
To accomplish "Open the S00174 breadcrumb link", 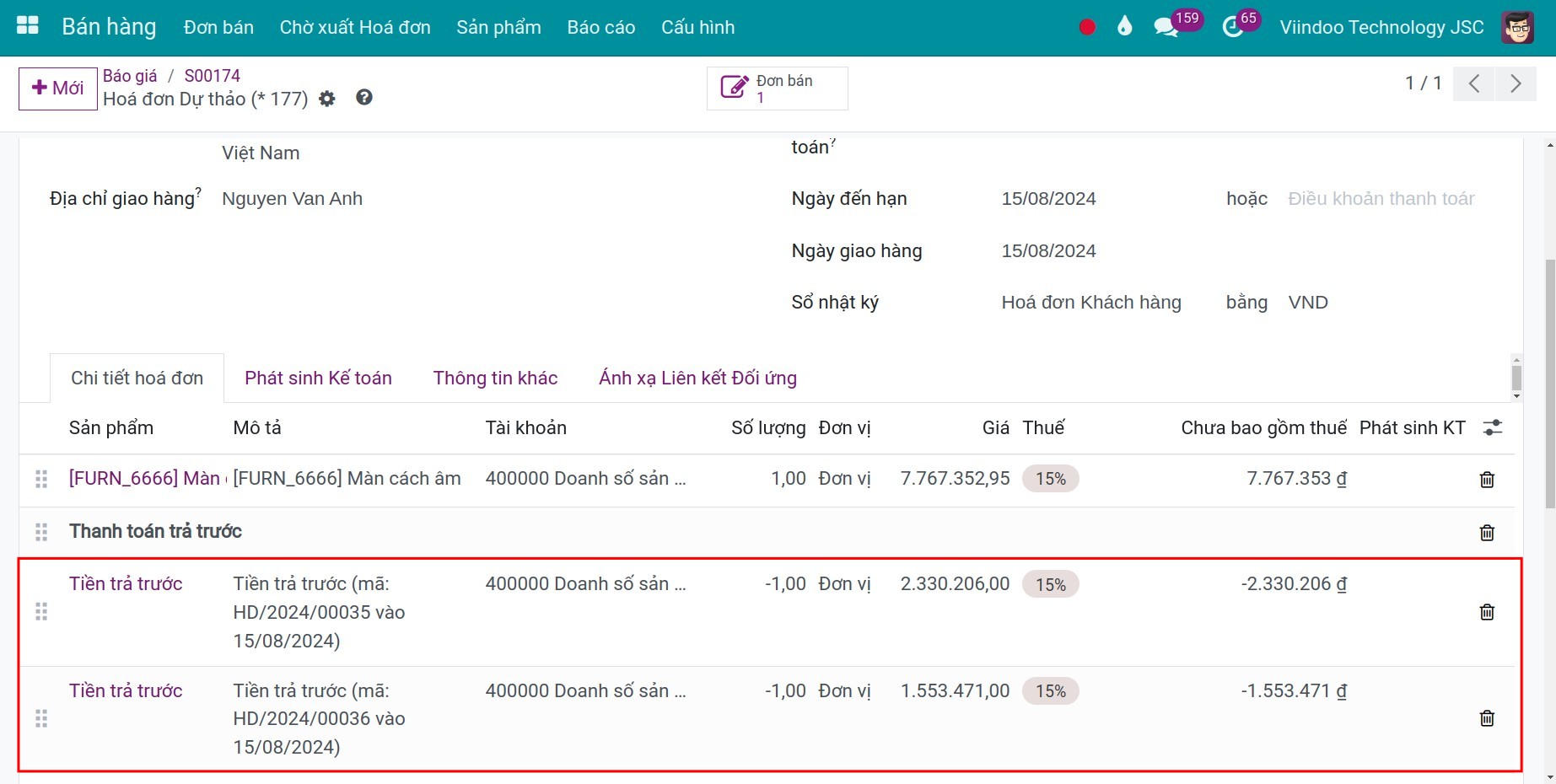I will click(212, 75).
